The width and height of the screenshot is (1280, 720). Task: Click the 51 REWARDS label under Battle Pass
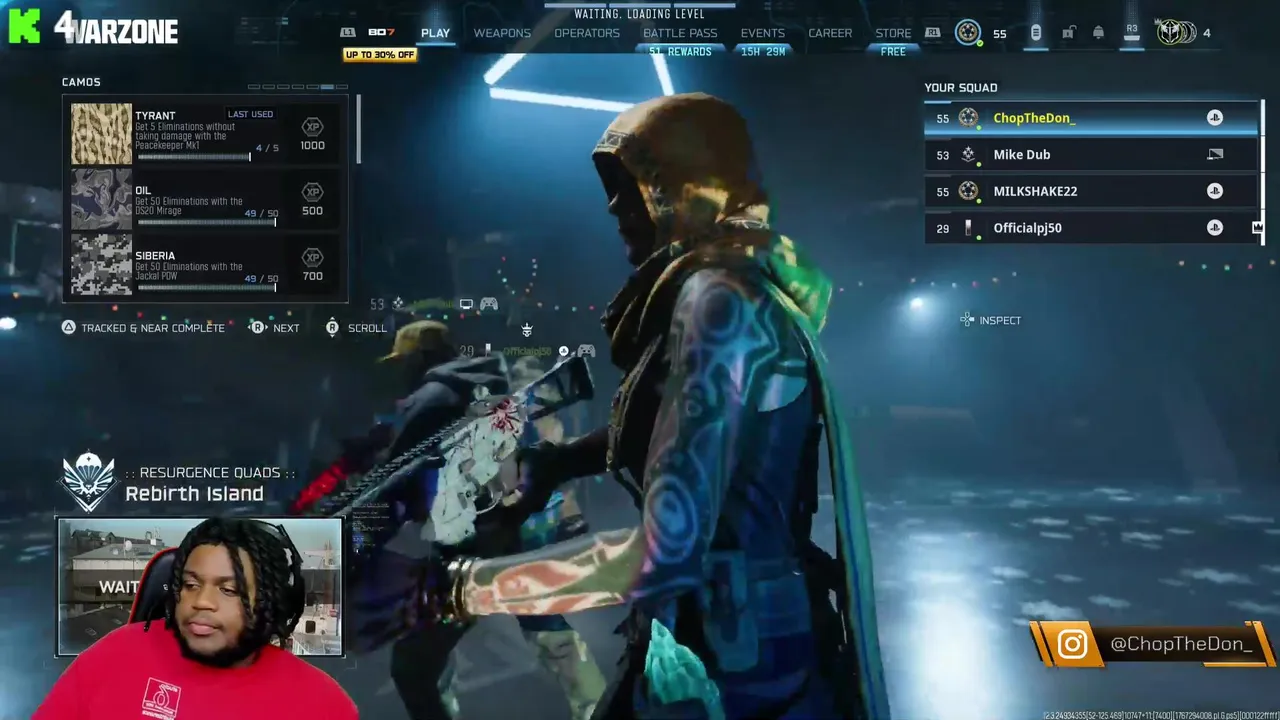click(x=680, y=52)
